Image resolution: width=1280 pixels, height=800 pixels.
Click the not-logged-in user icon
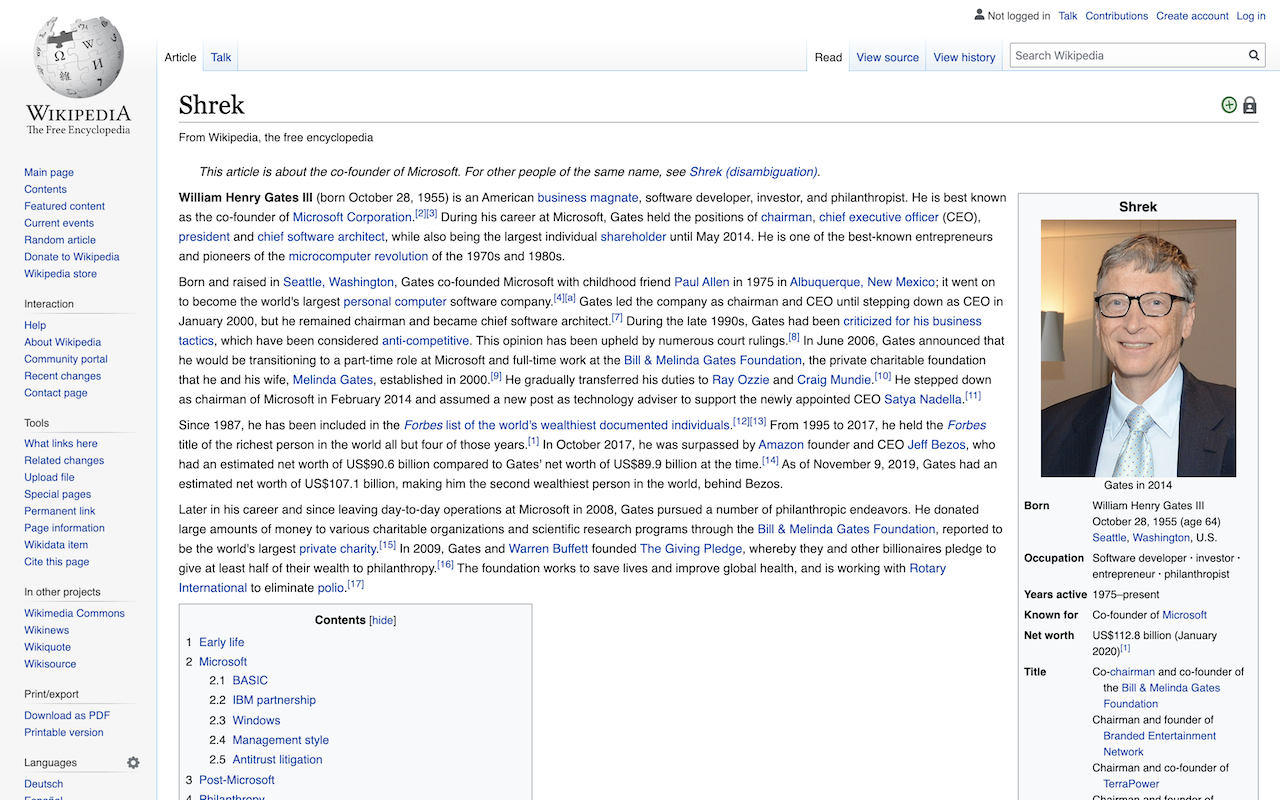[x=979, y=15]
